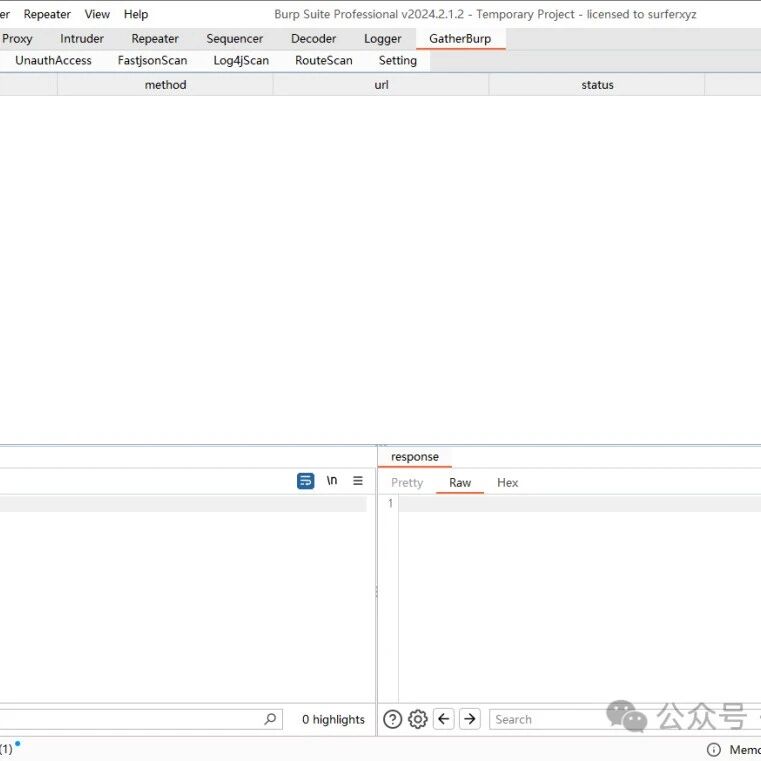This screenshot has height=761, width=761.
Task: Switch to the Logger tab
Action: [x=382, y=39]
